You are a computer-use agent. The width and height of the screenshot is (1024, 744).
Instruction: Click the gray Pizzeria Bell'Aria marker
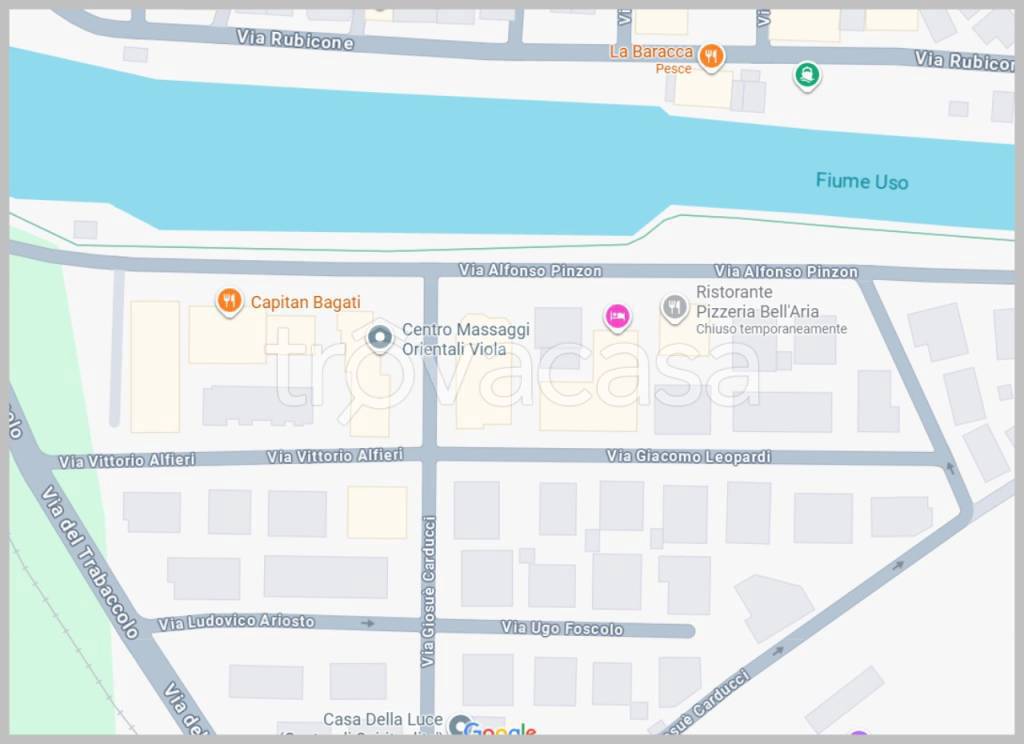tap(675, 308)
